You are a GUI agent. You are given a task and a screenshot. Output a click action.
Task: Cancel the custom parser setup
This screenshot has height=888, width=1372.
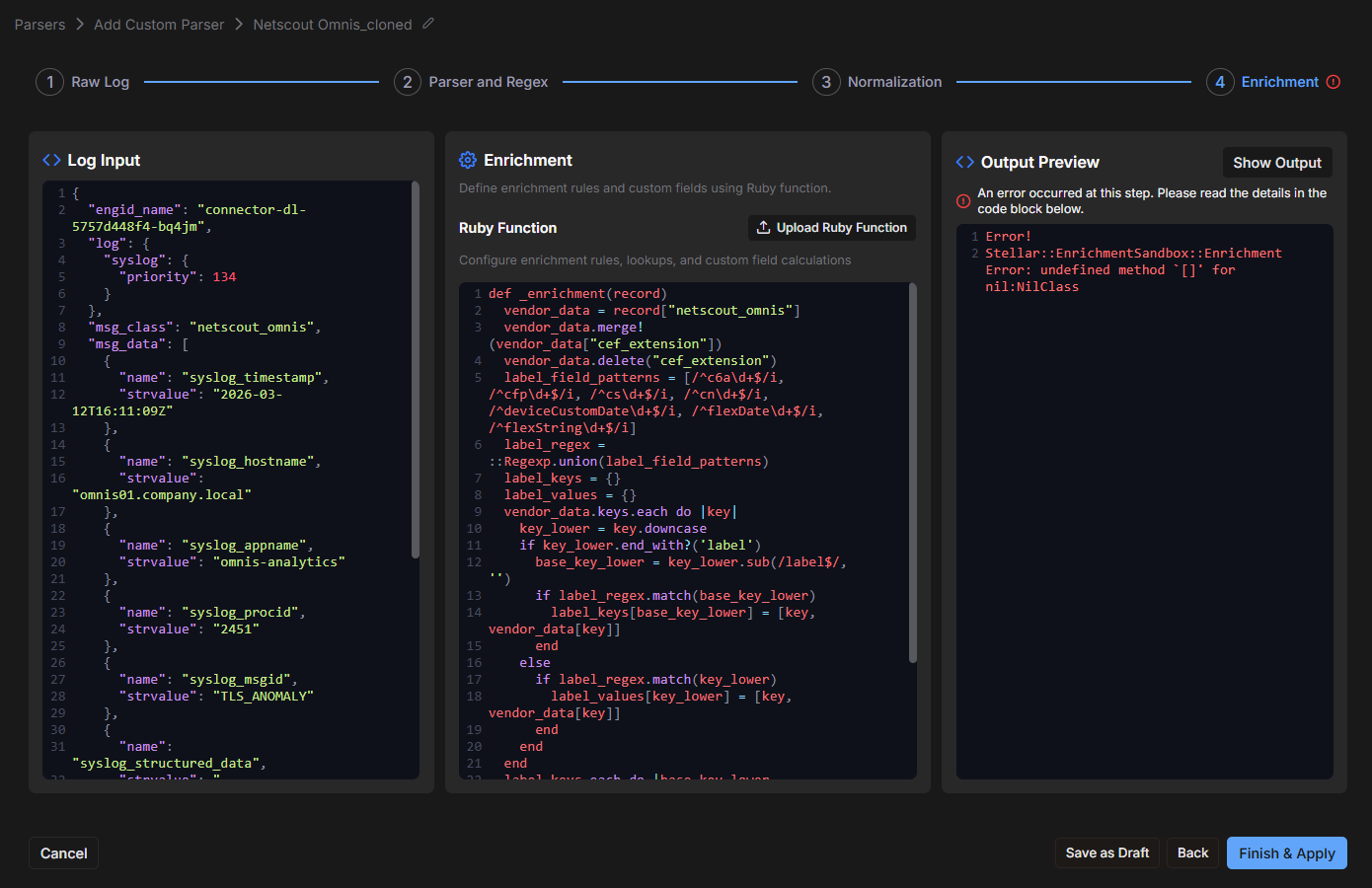pos(64,853)
